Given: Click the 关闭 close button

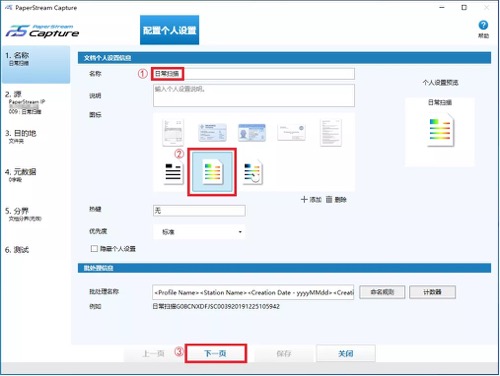Looking at the screenshot, I should pos(346,353).
